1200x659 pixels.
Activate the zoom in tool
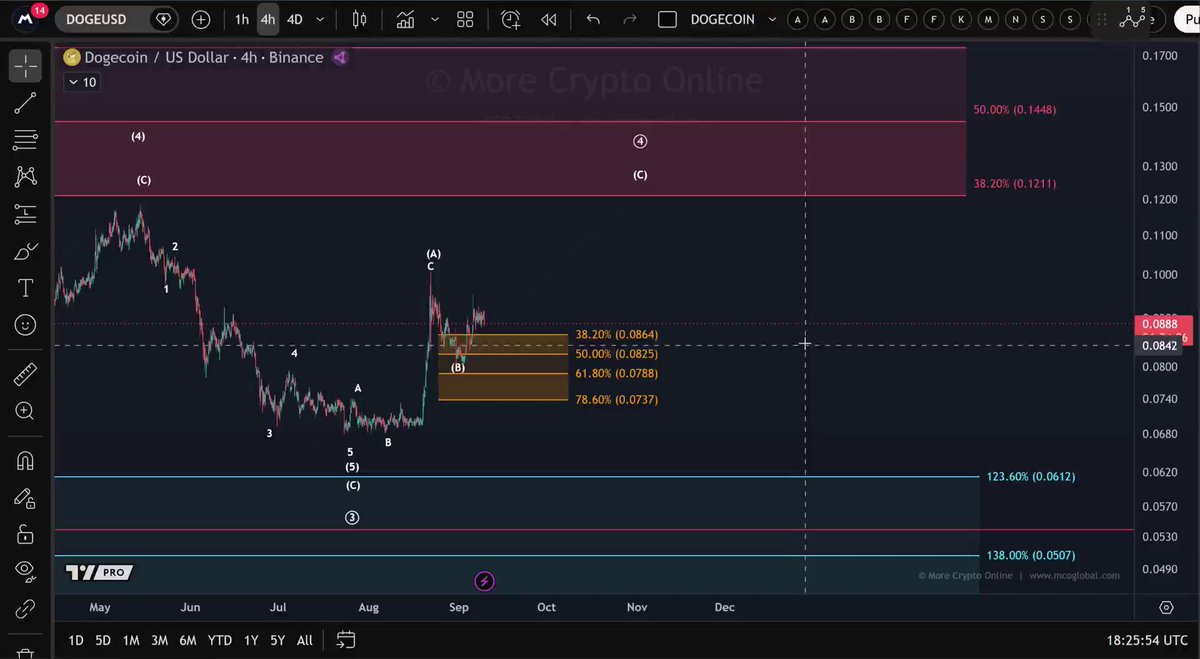click(25, 411)
